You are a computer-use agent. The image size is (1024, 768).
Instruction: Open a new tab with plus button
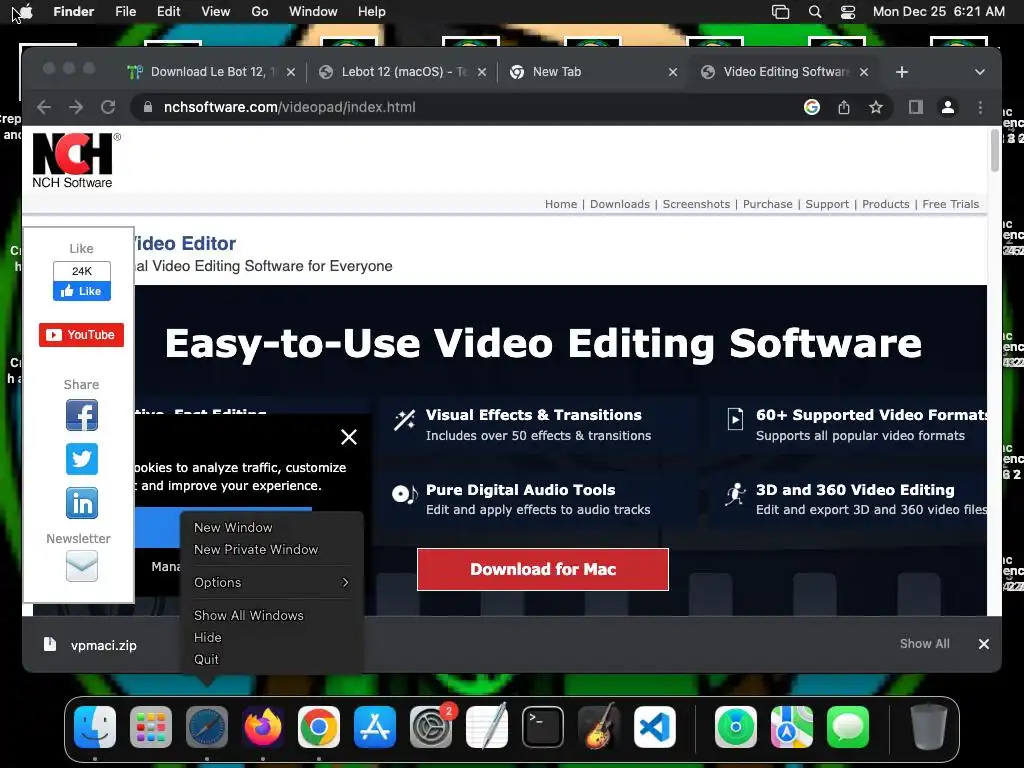coord(902,72)
